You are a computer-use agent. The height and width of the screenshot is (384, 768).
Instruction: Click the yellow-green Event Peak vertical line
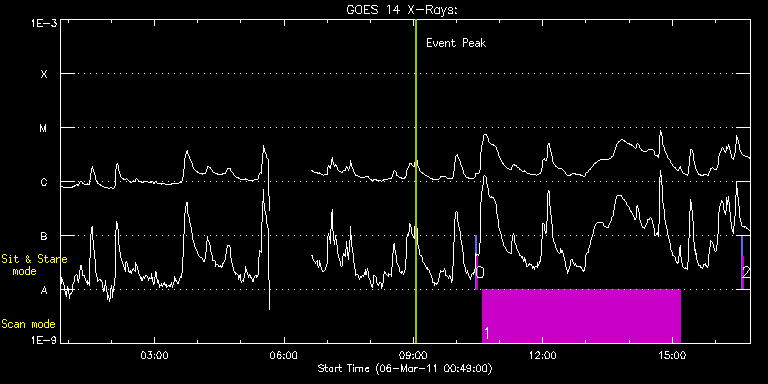click(415, 181)
